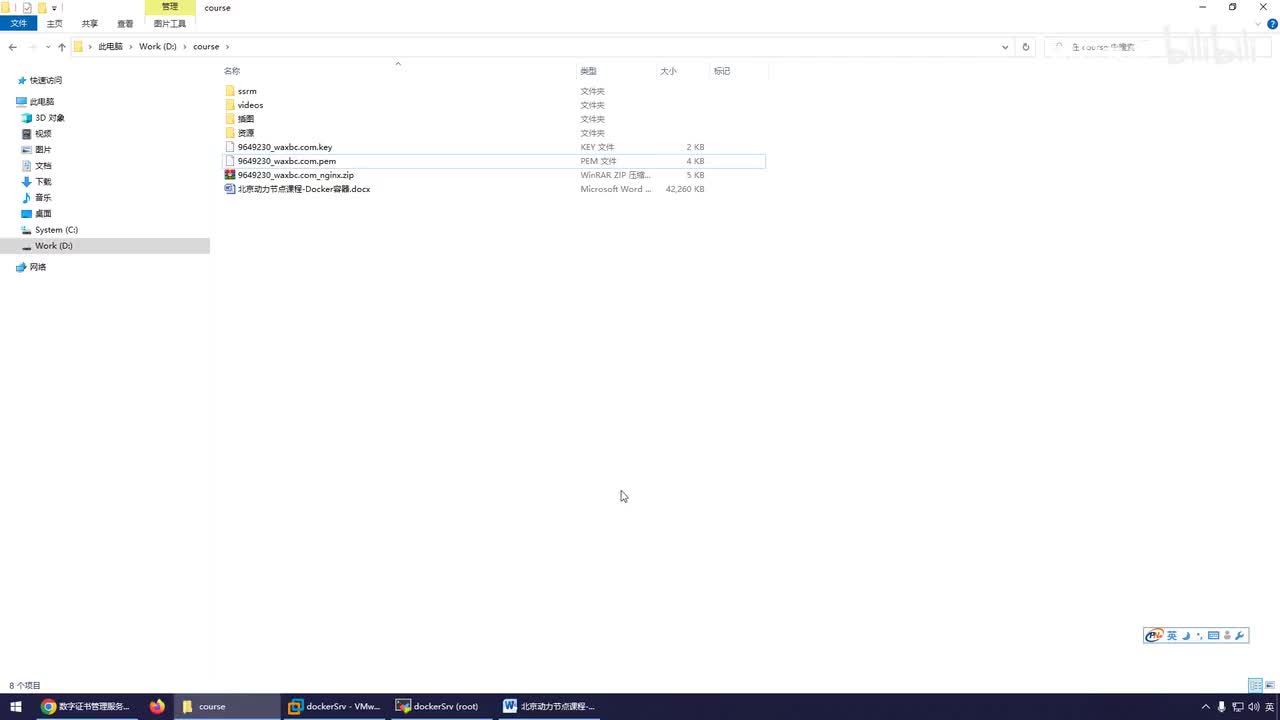This screenshot has width=1280, height=720.
Task: Select the 管理 contextual tab header
Action: (x=170, y=7)
